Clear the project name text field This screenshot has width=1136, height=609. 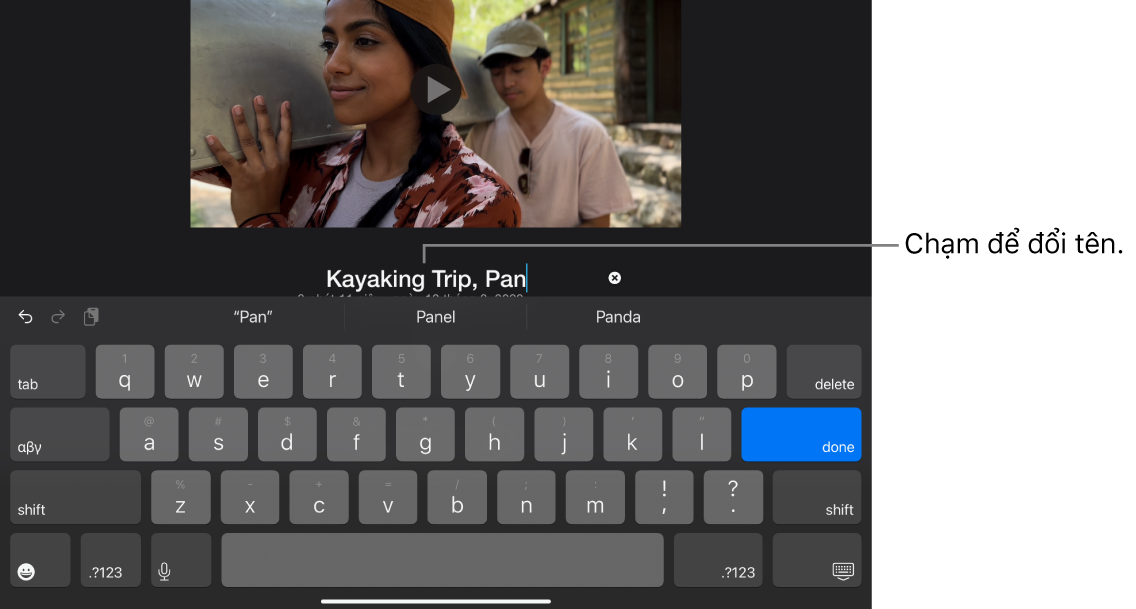click(x=614, y=278)
